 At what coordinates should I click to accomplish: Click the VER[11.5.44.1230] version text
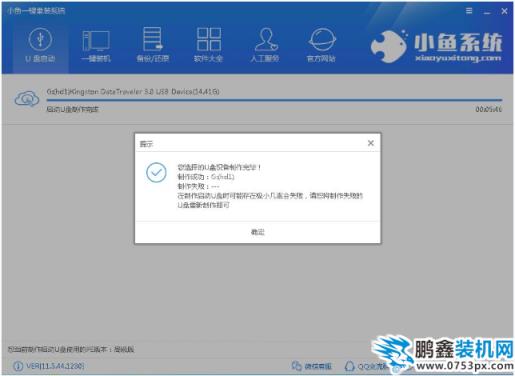(x=55, y=366)
